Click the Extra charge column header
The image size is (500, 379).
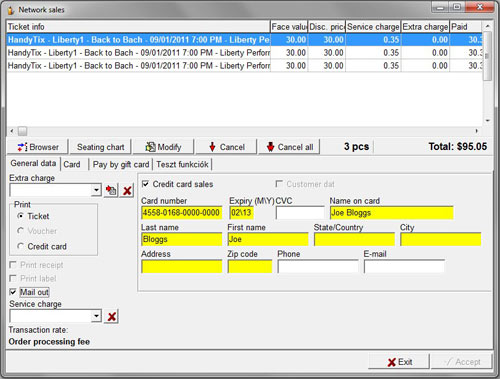(425, 27)
